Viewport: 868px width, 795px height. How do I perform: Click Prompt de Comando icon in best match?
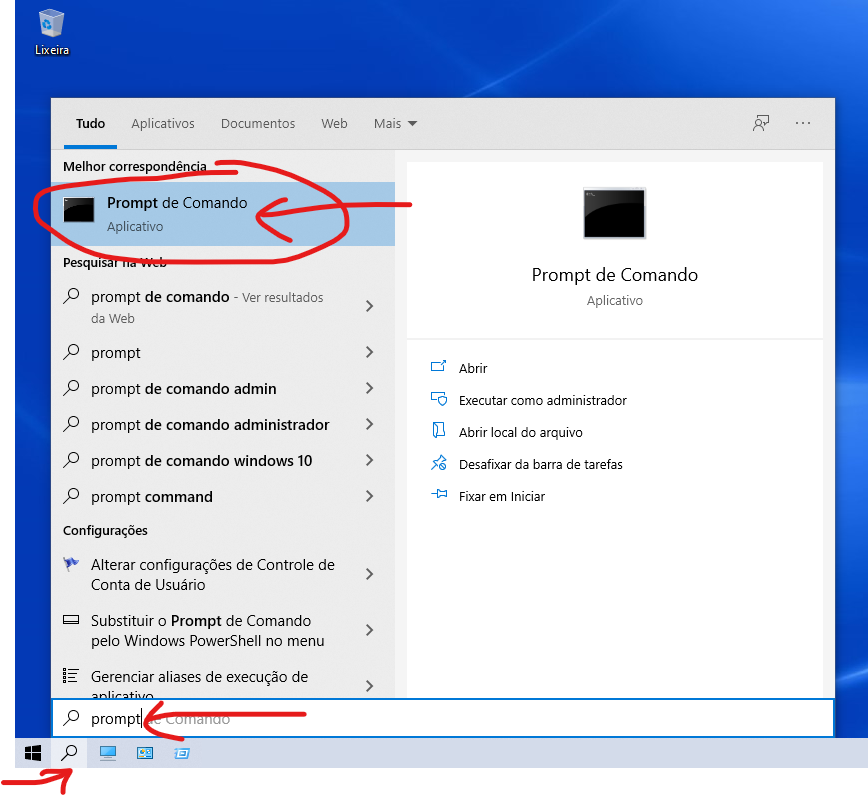(79, 210)
